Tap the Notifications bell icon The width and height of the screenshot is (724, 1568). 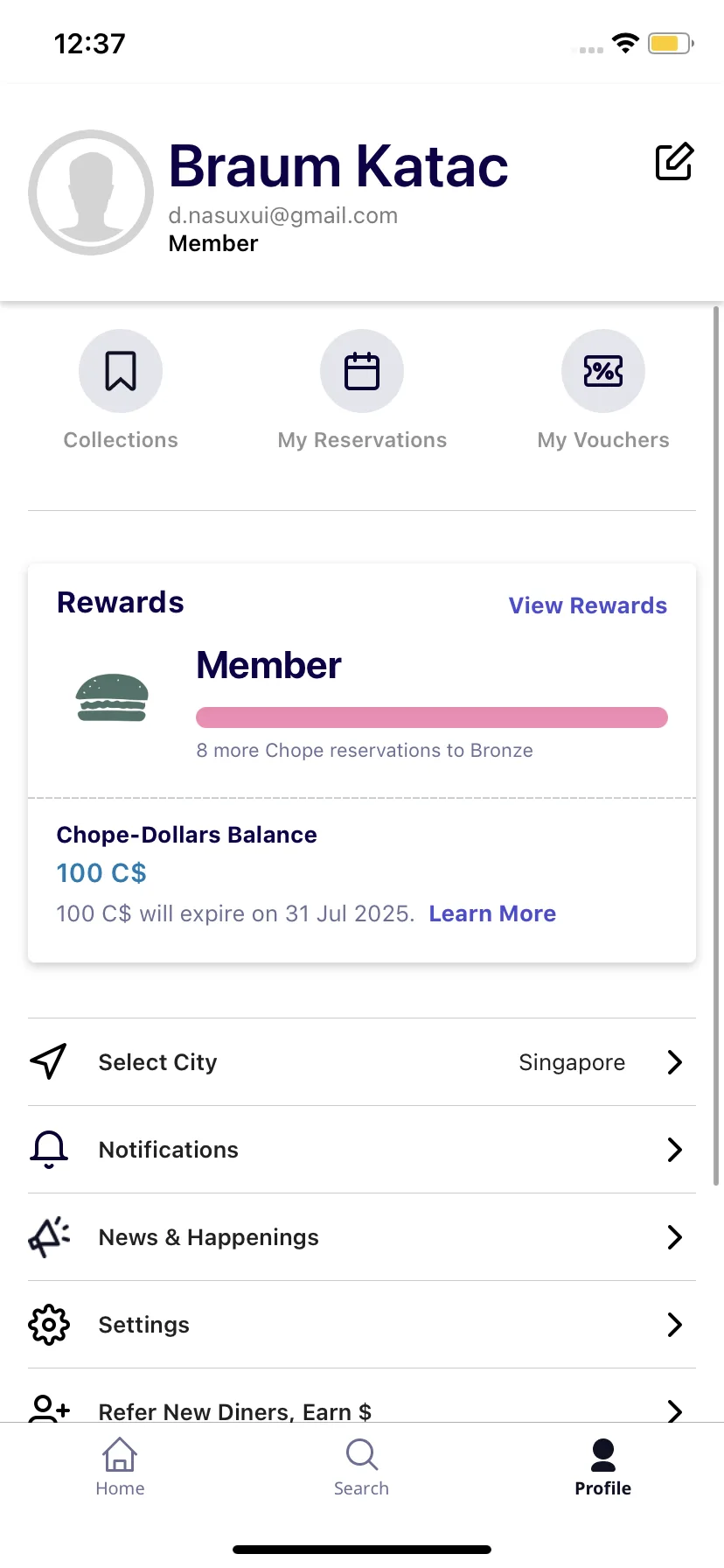tap(49, 1149)
